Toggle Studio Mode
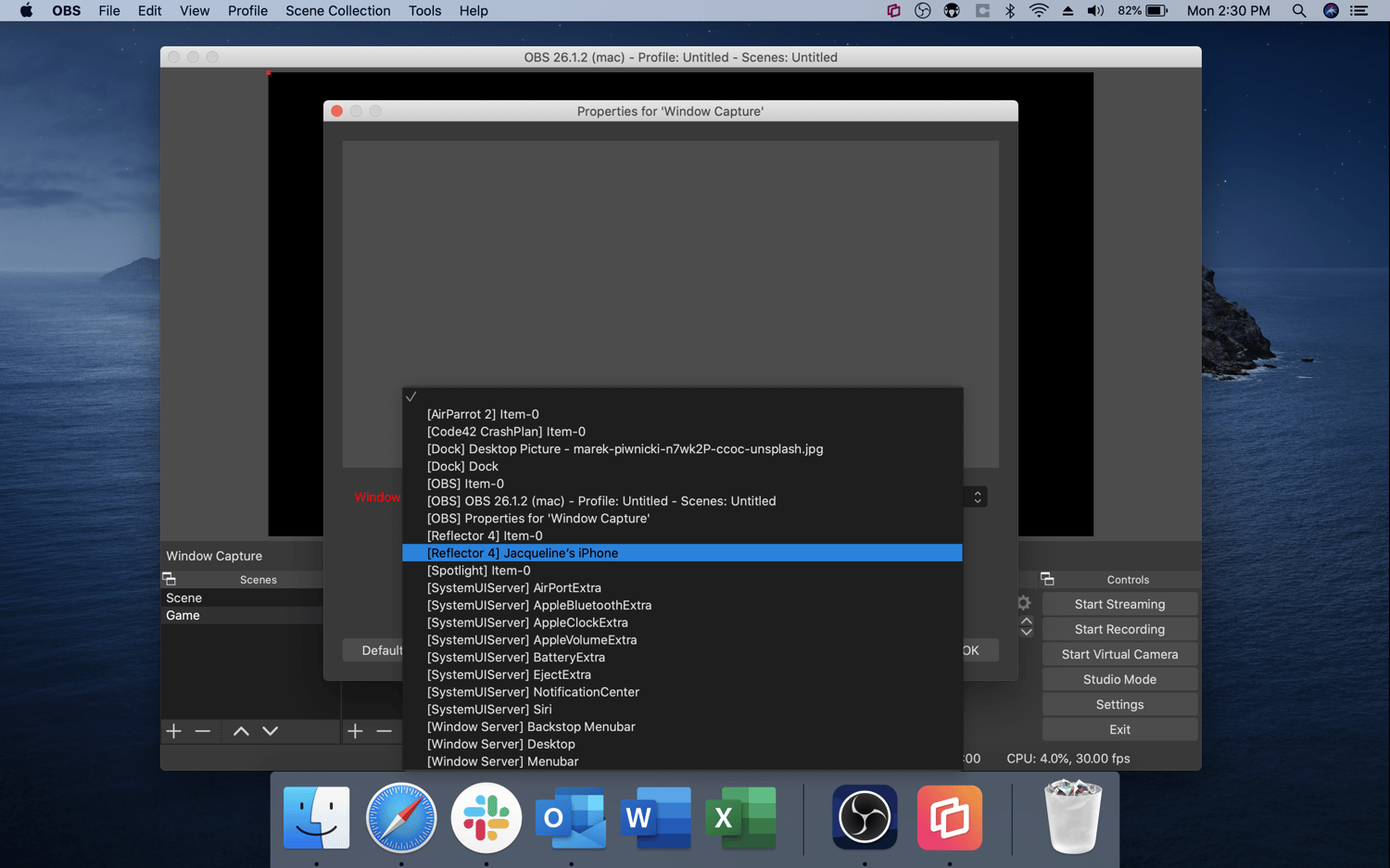This screenshot has width=1390, height=868. point(1118,679)
